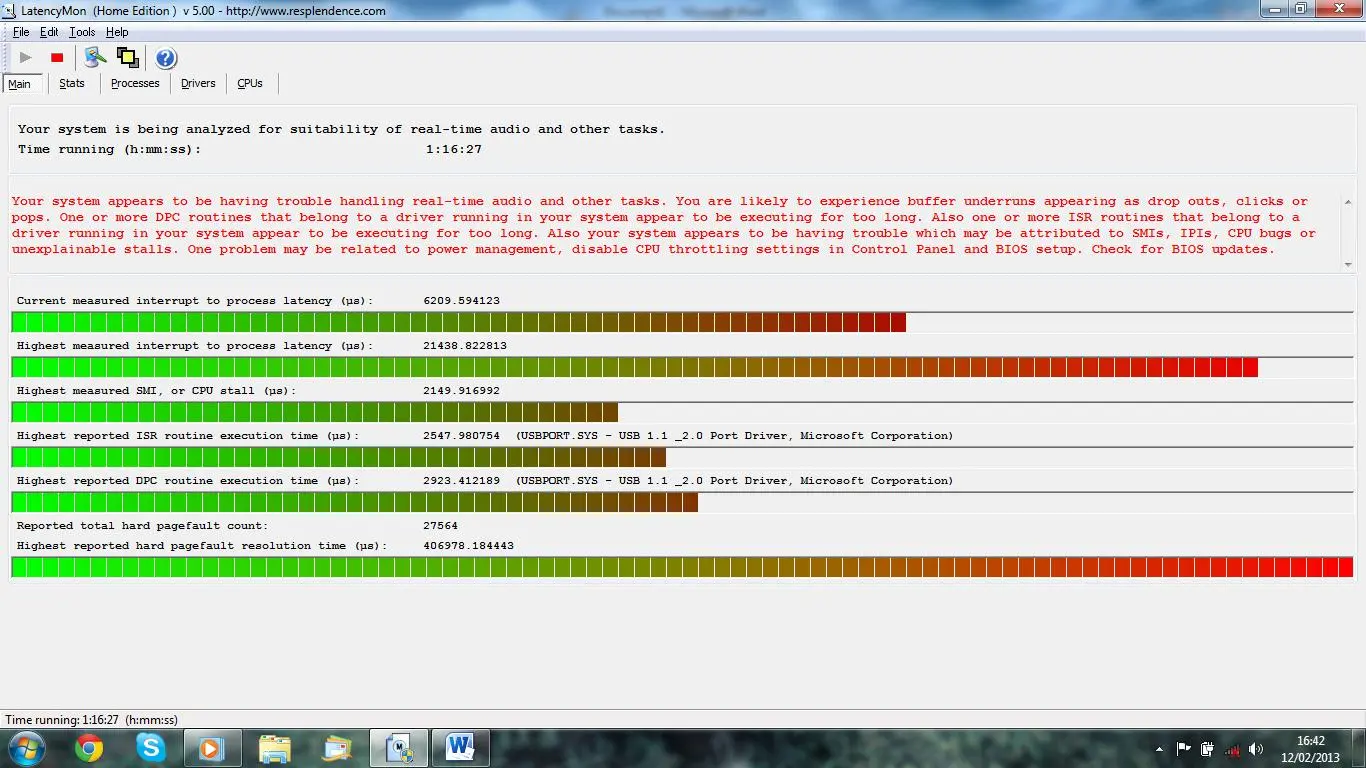Click the 'Highest measured SMI, or CPU stall' label
The height and width of the screenshot is (768, 1366).
coord(157,391)
